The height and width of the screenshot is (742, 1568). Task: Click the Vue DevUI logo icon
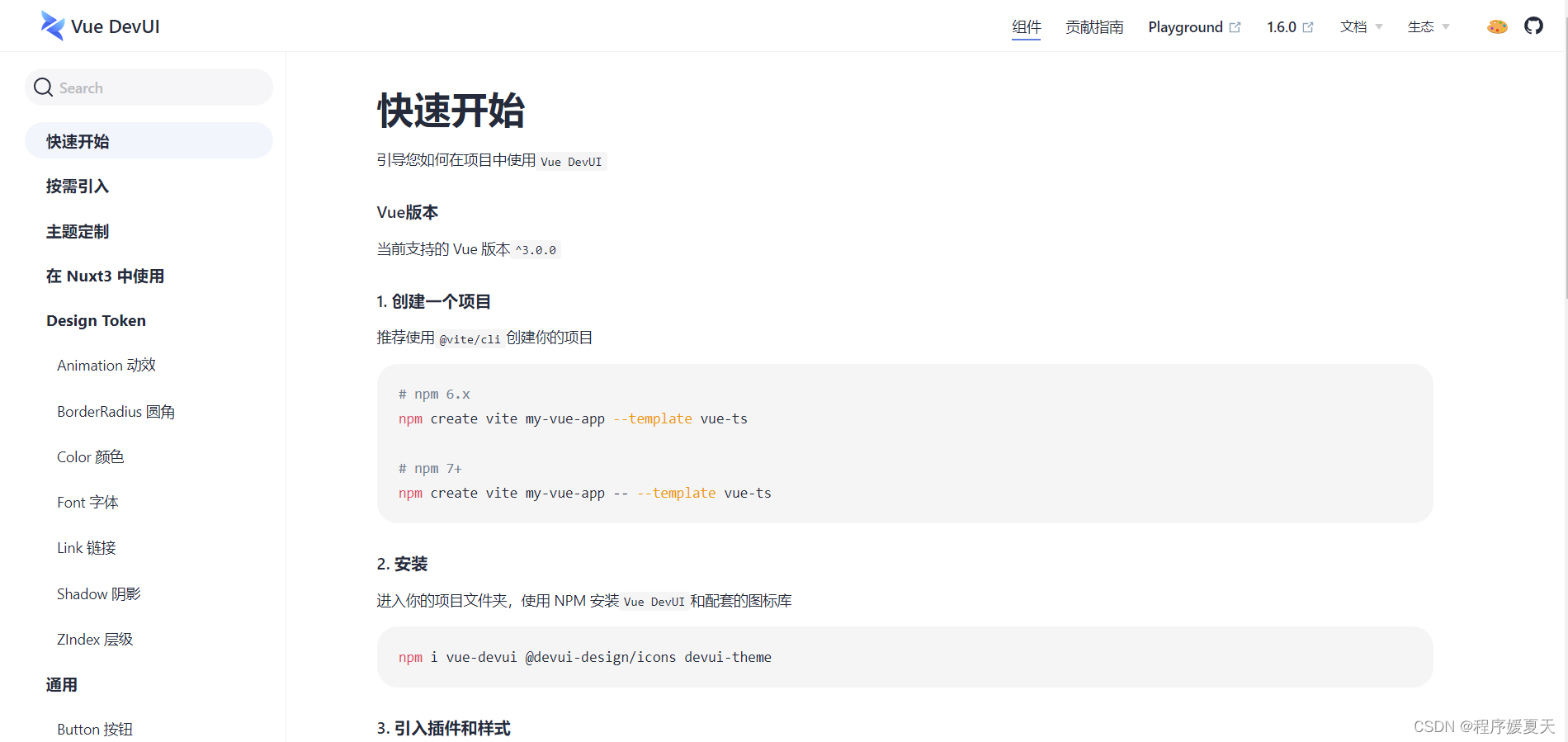(x=53, y=26)
